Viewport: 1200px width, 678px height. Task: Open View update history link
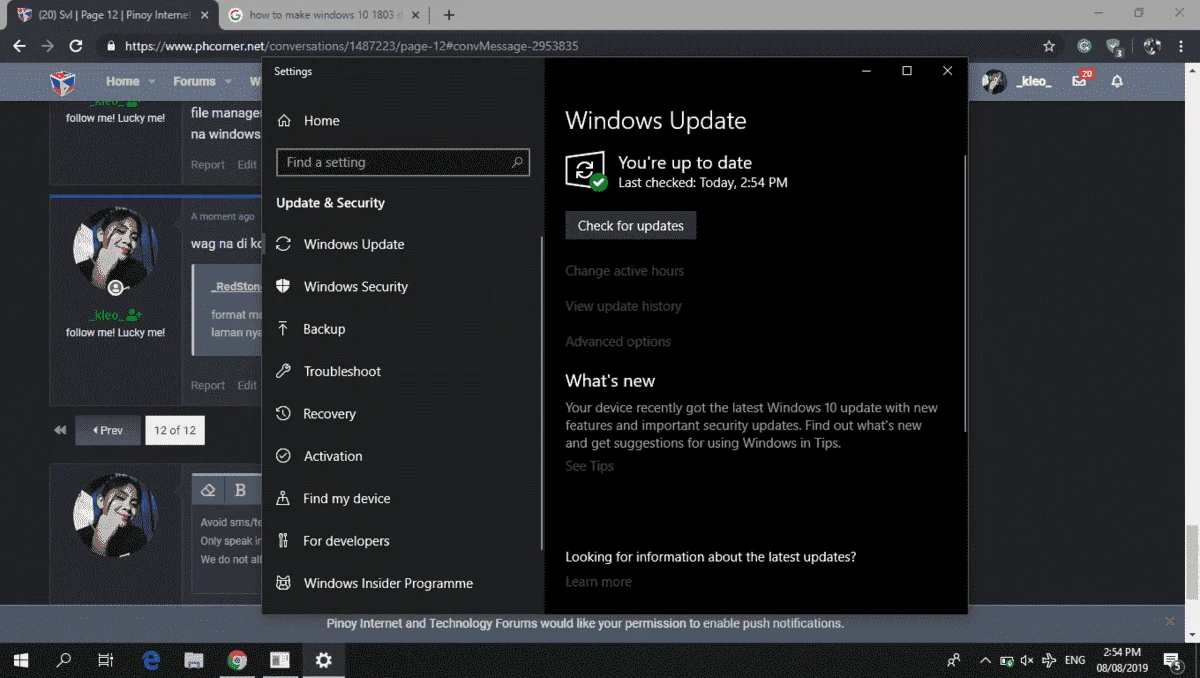pyautogui.click(x=623, y=306)
